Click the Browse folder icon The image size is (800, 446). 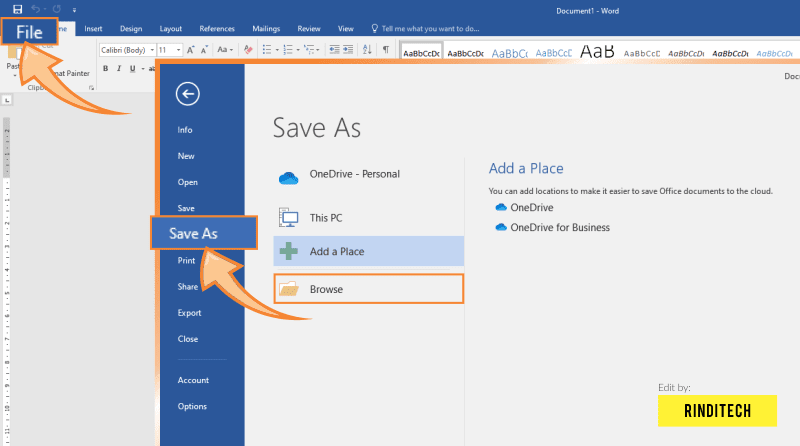288,289
